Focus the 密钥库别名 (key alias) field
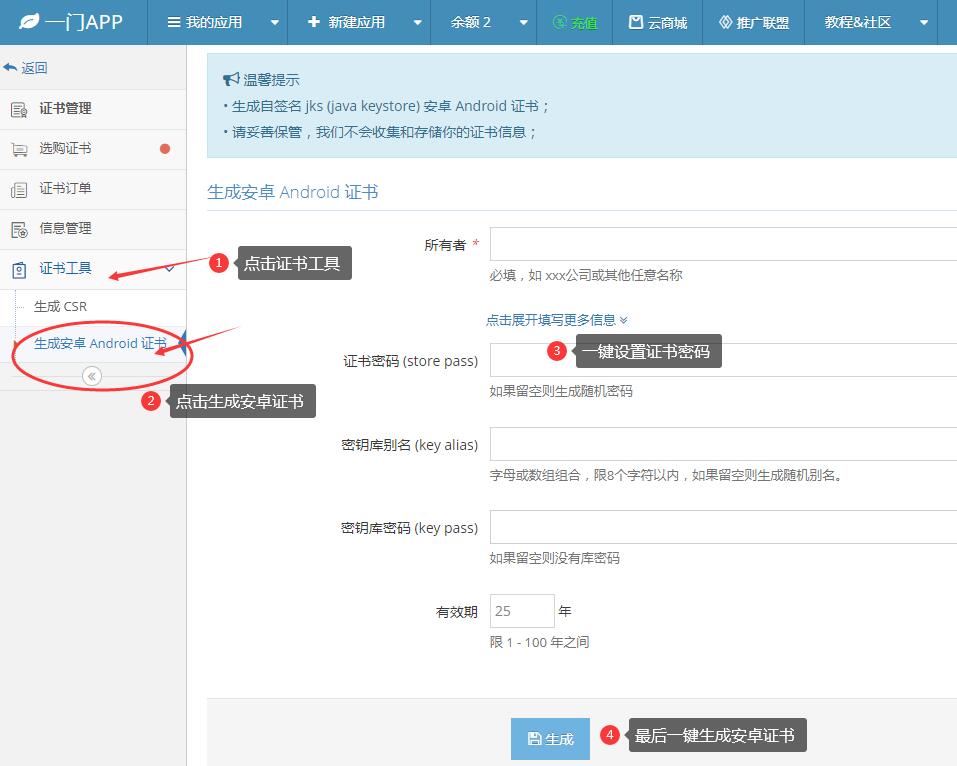The image size is (957, 766). (x=723, y=444)
